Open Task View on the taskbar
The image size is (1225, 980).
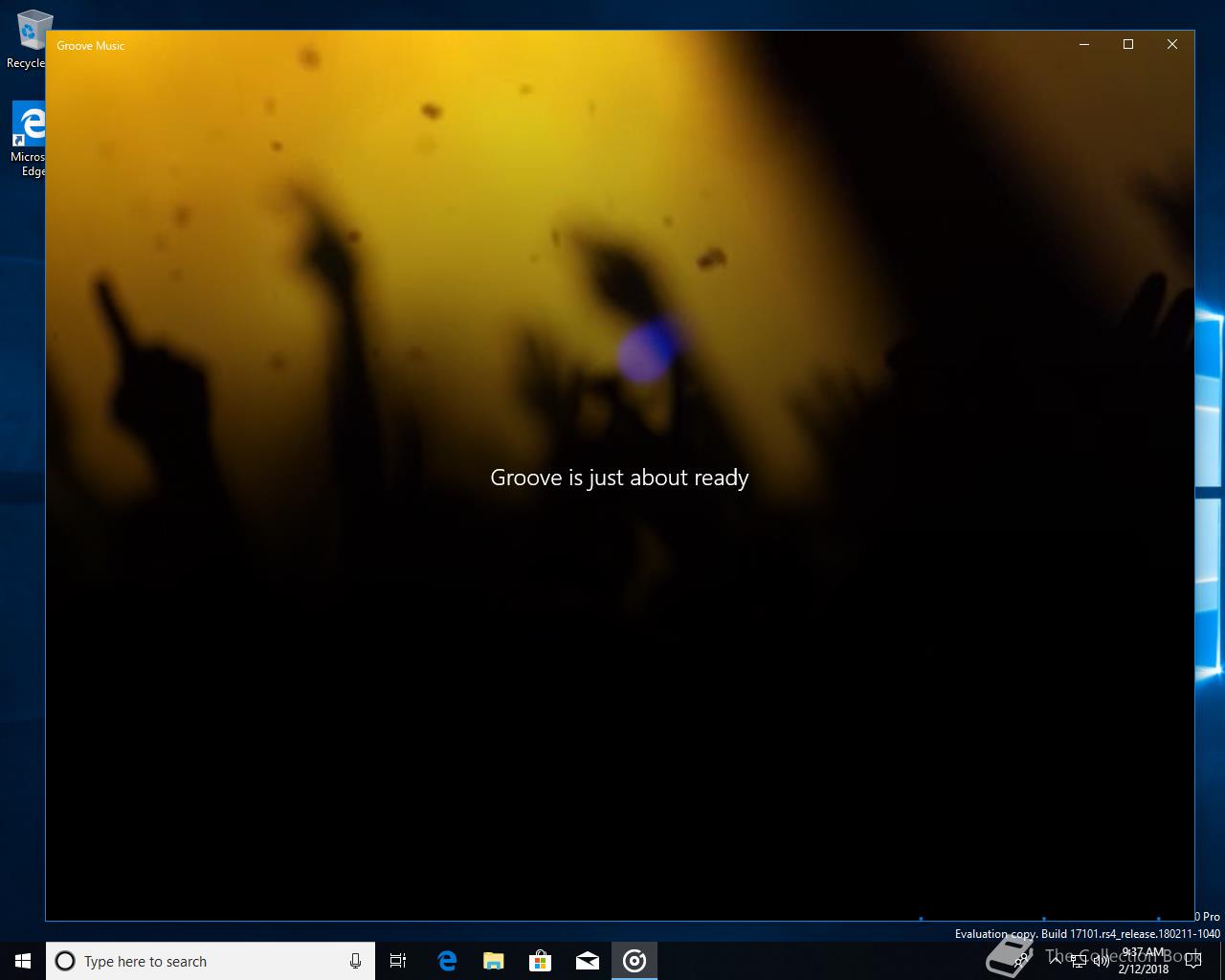398,961
